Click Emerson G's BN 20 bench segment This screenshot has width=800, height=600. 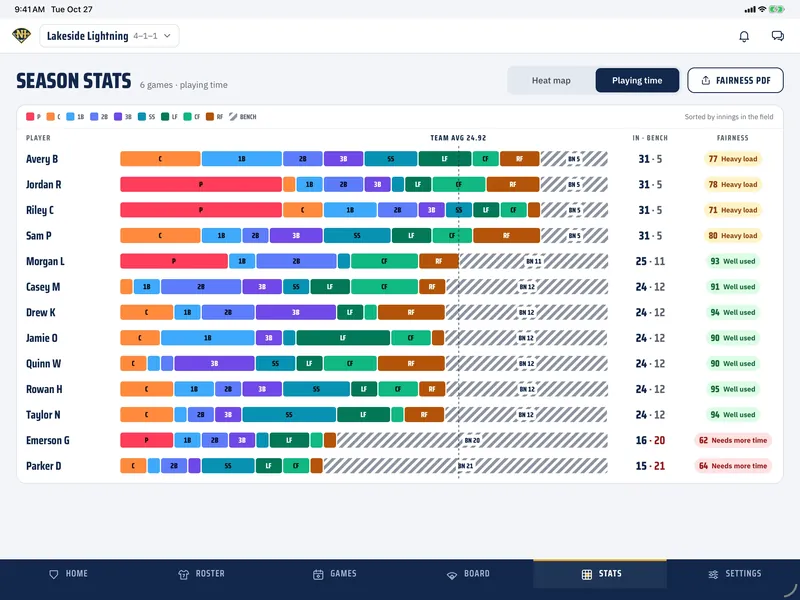click(472, 440)
